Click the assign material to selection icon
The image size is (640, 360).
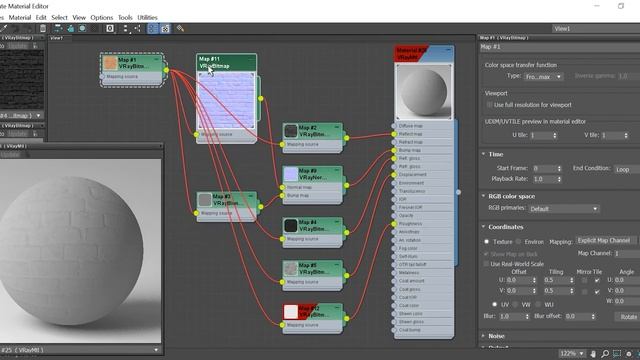click(x=70, y=28)
